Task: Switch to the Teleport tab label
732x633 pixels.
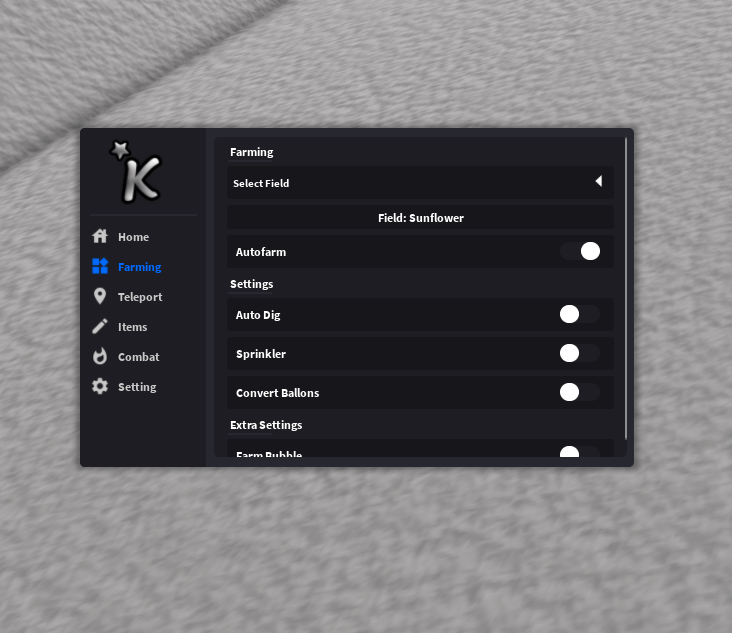Action: coord(140,297)
